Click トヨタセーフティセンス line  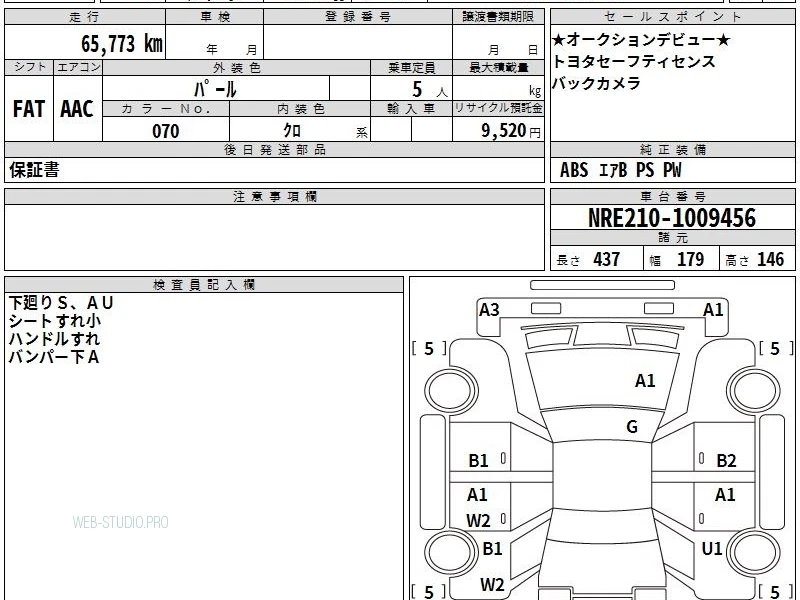(x=634, y=61)
